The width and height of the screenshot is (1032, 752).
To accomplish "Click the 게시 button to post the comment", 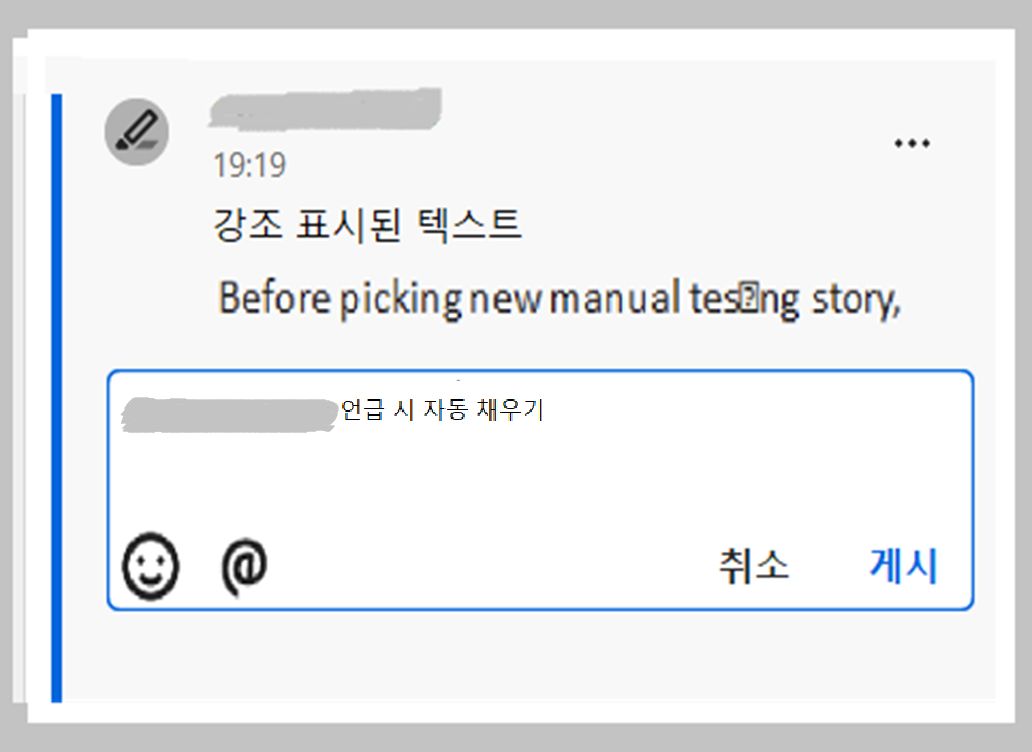I will [901, 565].
